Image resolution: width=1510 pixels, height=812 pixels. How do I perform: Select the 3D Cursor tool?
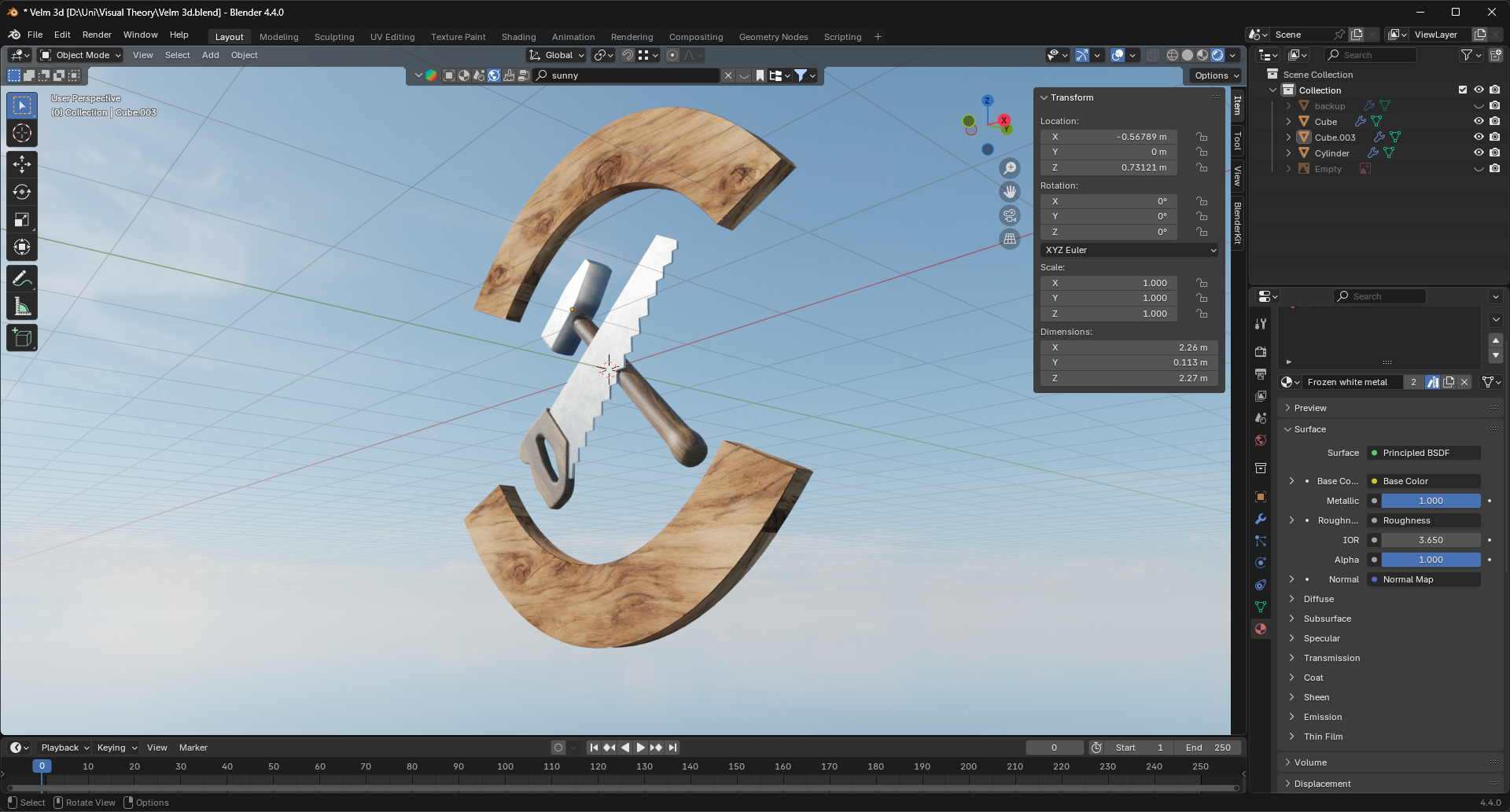click(22, 133)
